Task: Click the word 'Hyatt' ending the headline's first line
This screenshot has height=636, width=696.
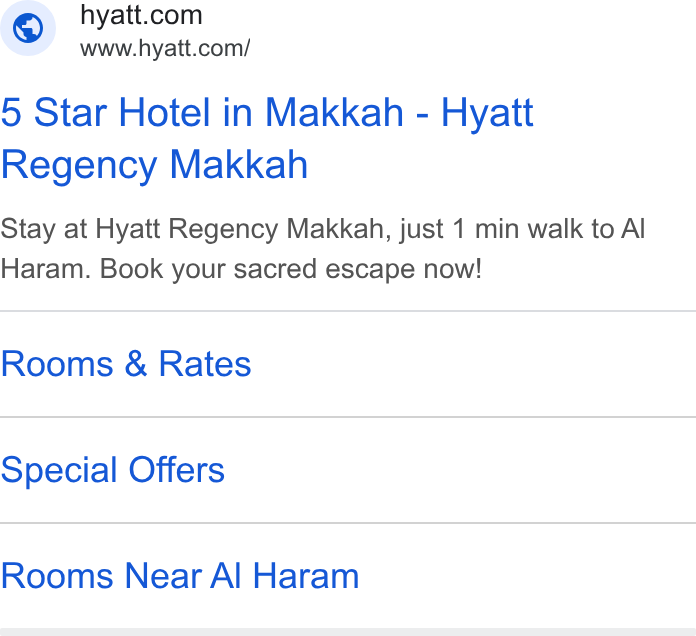Action: pyautogui.click(x=487, y=113)
